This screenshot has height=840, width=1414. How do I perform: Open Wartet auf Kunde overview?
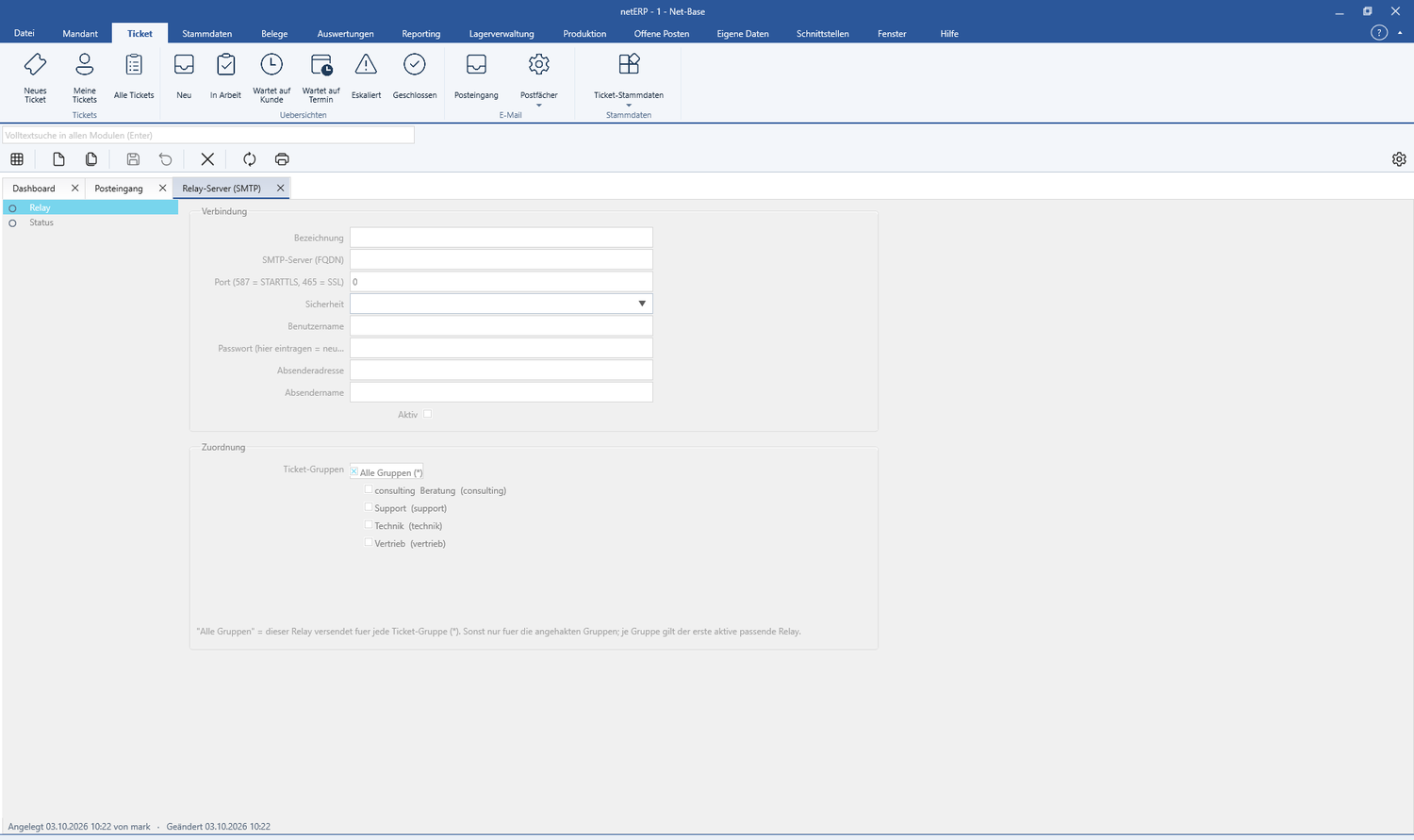coord(271,77)
